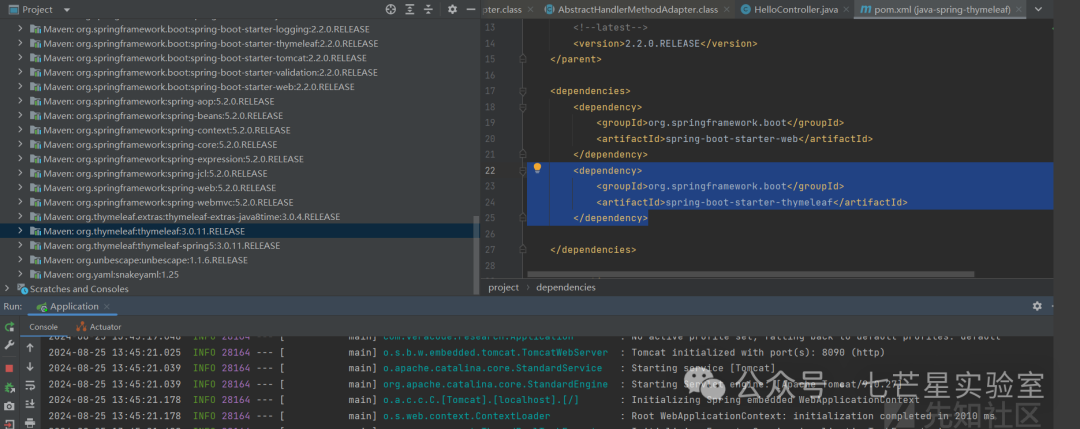This screenshot has width=1080, height=429.
Task: Select Maven unbescape:1.1.6.RELEASE row
Action: coord(238,260)
